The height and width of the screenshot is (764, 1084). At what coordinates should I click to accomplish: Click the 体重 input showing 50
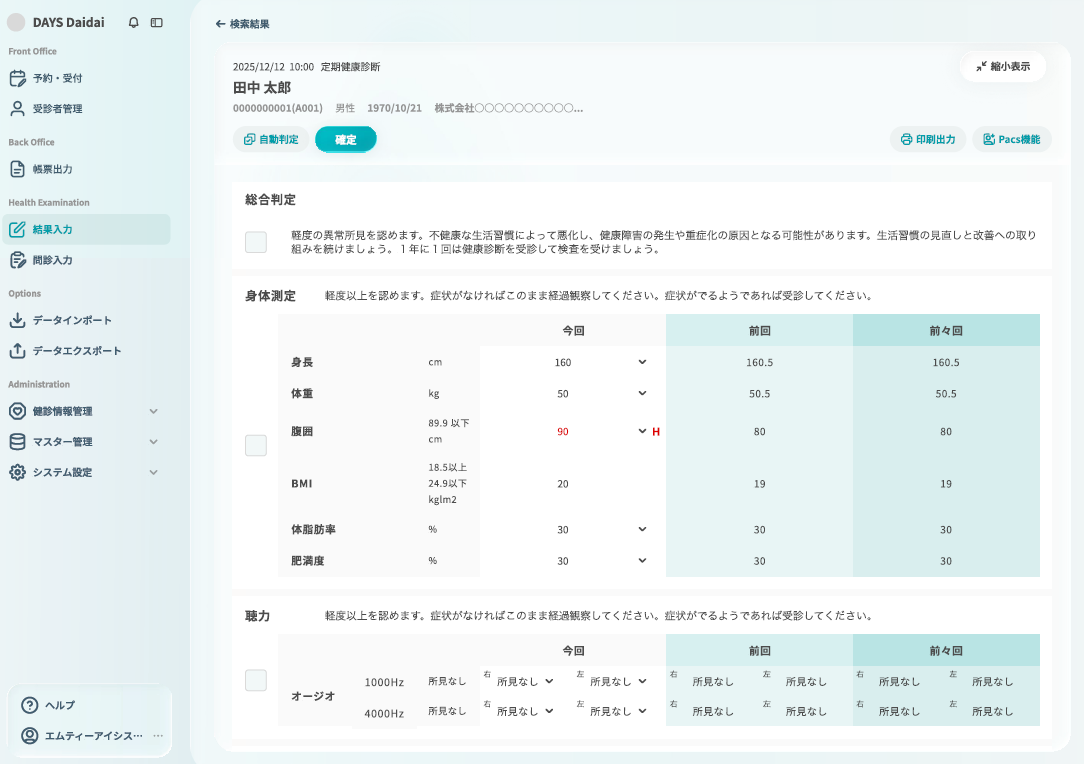tap(563, 393)
